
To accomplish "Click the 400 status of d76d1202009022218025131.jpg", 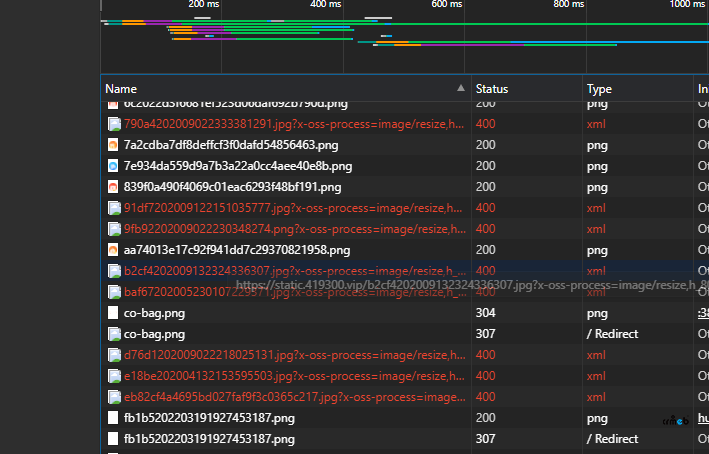I will [486, 355].
